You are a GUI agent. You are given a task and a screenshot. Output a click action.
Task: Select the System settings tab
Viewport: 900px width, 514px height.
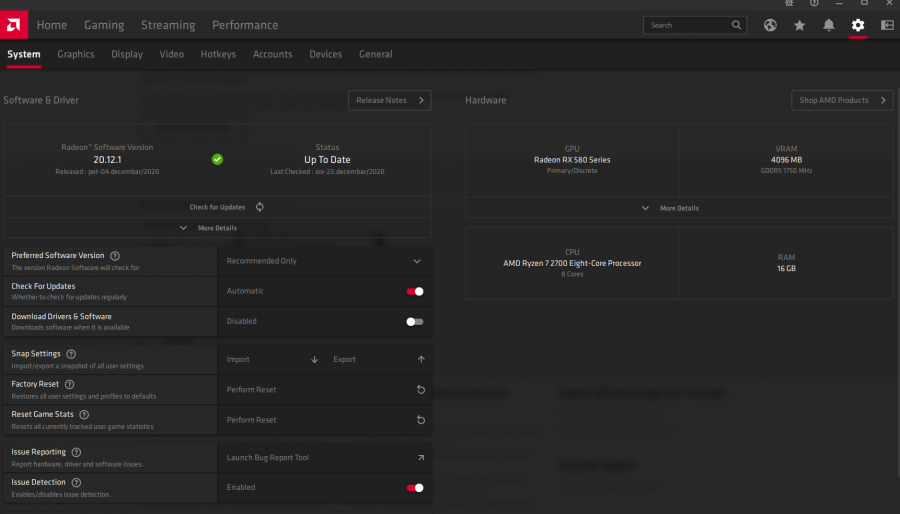(24, 54)
